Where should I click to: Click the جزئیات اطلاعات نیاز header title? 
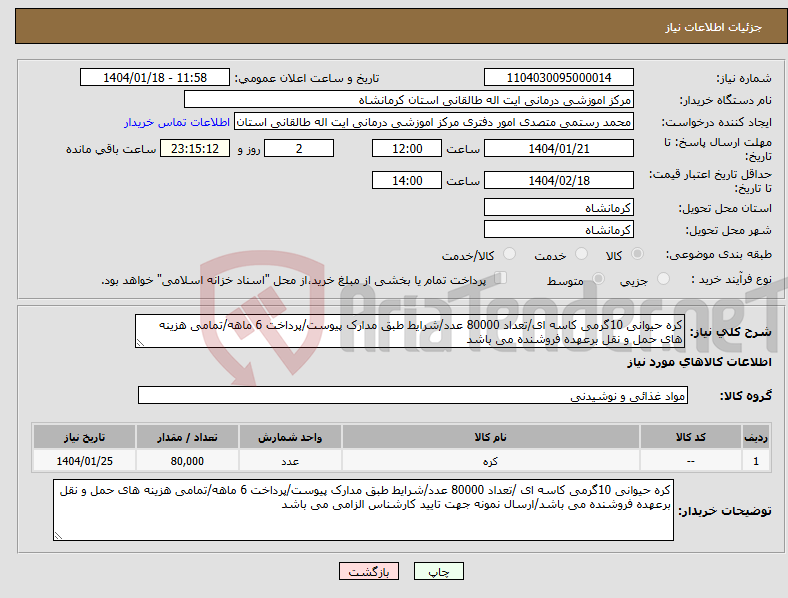[x=714, y=27]
